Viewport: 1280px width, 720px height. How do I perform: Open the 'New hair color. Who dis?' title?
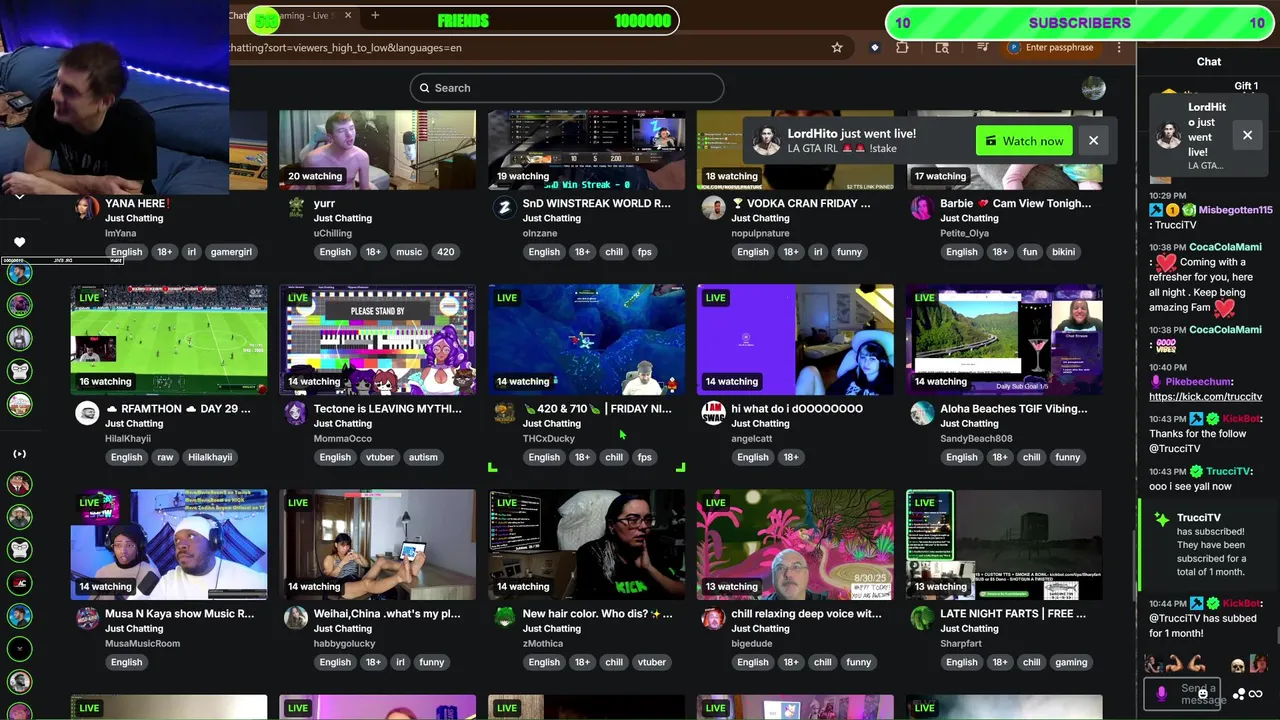coord(597,613)
